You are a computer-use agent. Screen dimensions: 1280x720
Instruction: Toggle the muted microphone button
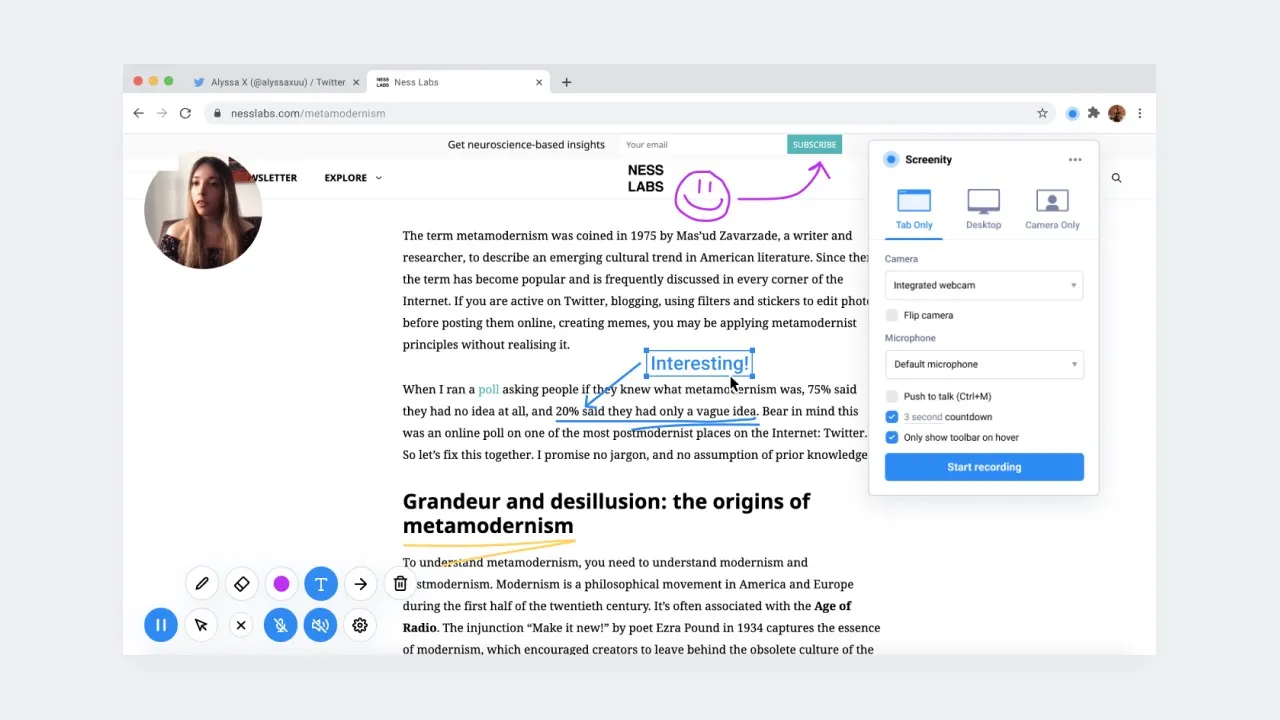(x=281, y=625)
